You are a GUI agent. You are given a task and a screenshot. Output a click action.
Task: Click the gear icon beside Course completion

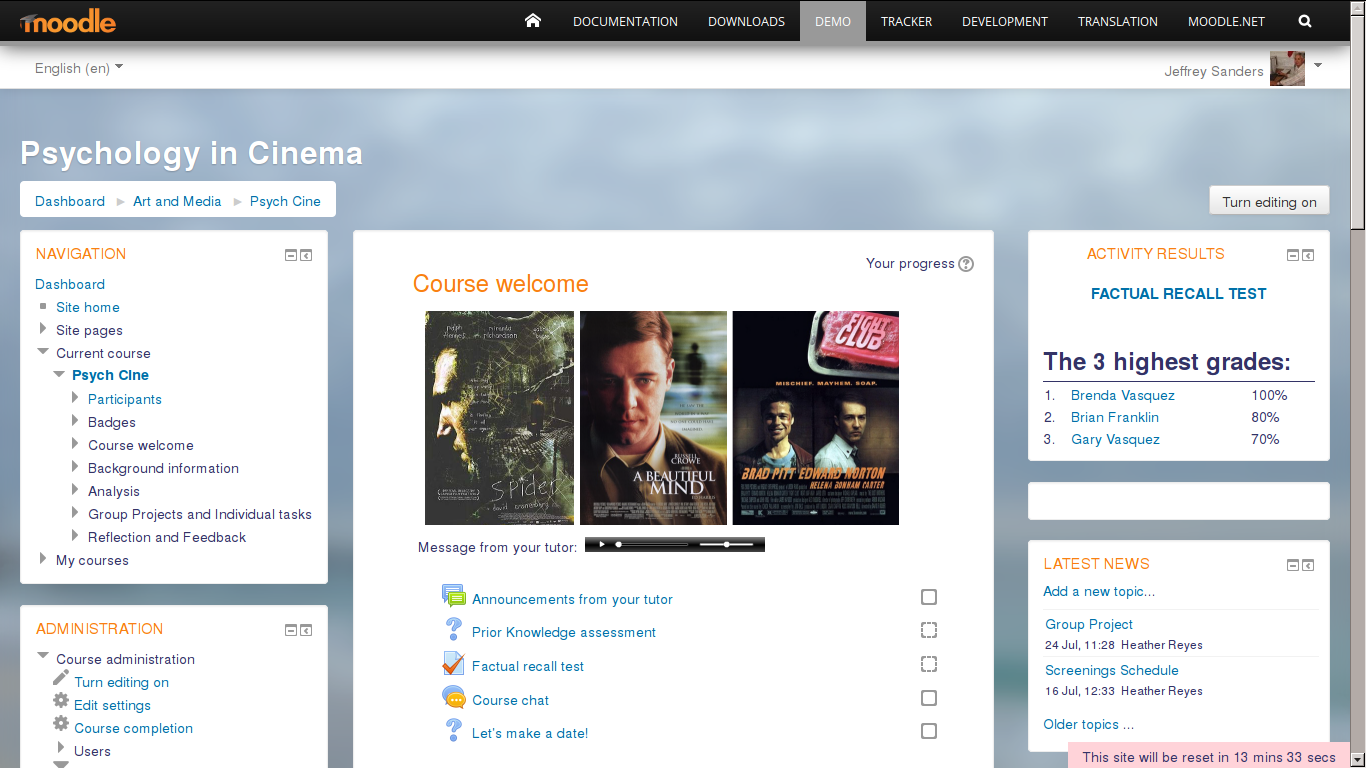point(61,724)
